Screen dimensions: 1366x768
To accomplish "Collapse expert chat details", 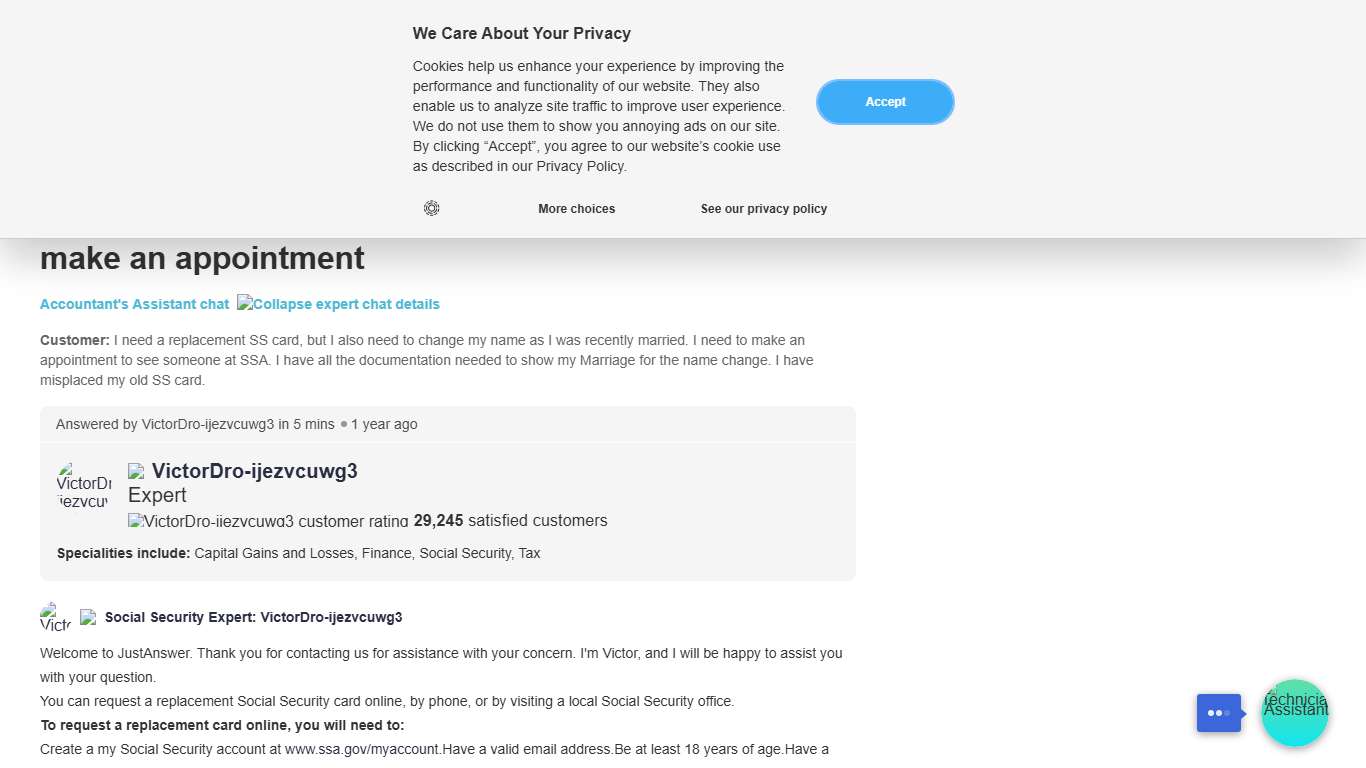I will pyautogui.click(x=338, y=304).
